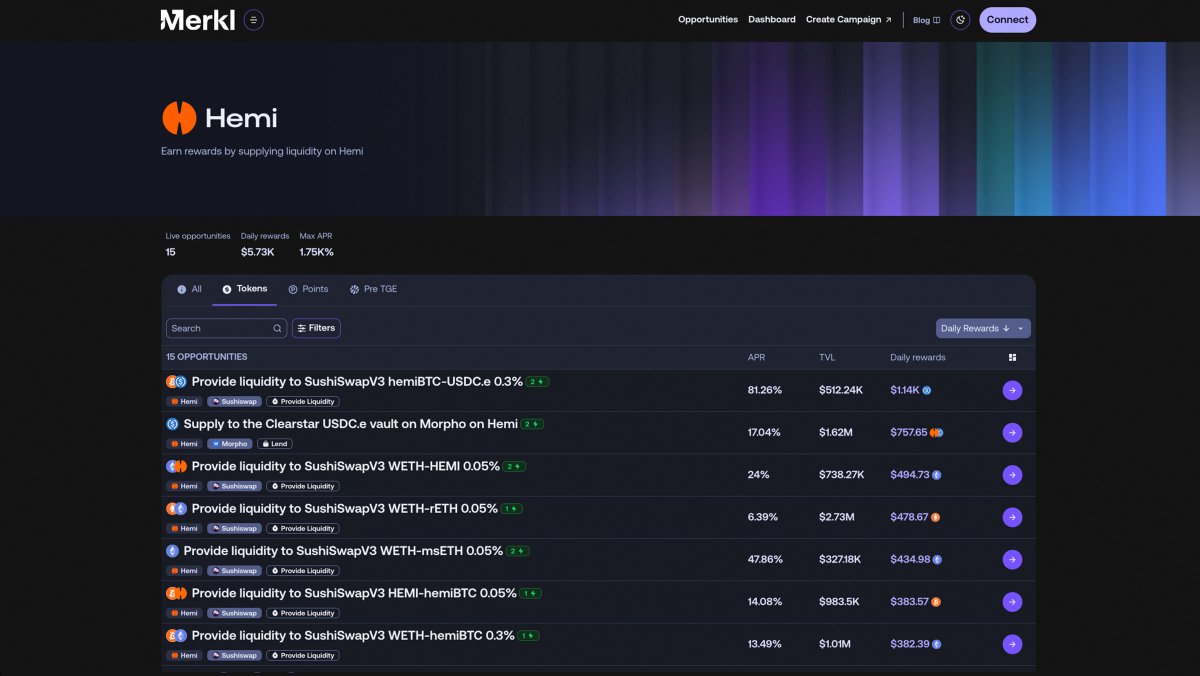Open WETH-hemiBTC 0.3% opportunity title
This screenshot has width=1200, height=676.
pos(353,635)
